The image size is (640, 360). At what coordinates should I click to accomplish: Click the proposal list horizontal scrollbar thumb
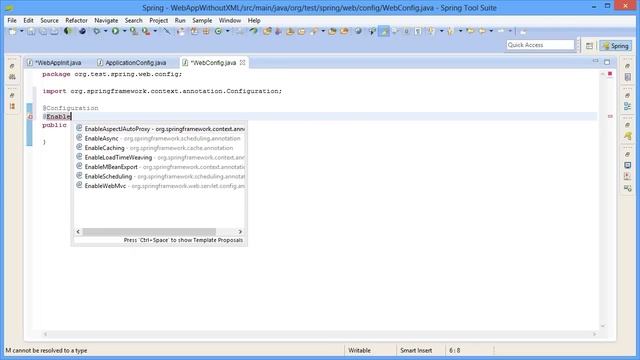(x=149, y=231)
